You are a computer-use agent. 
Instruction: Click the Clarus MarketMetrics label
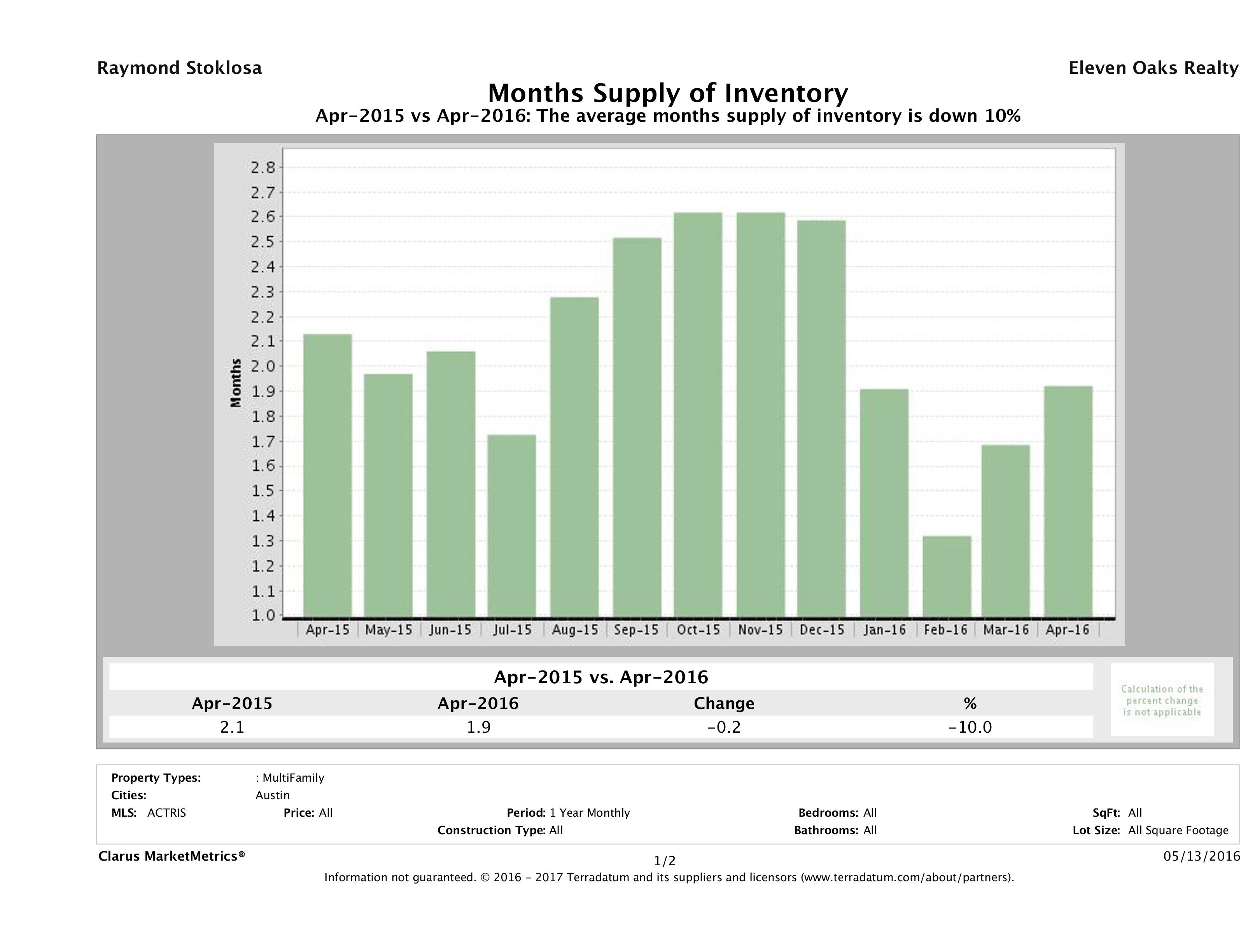(x=172, y=856)
